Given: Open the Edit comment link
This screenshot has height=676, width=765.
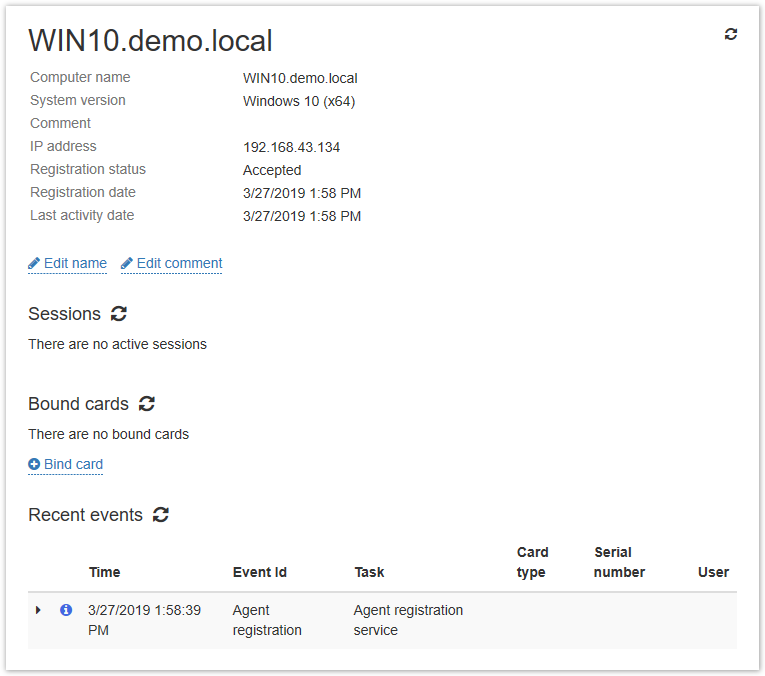Looking at the screenshot, I should [179, 264].
